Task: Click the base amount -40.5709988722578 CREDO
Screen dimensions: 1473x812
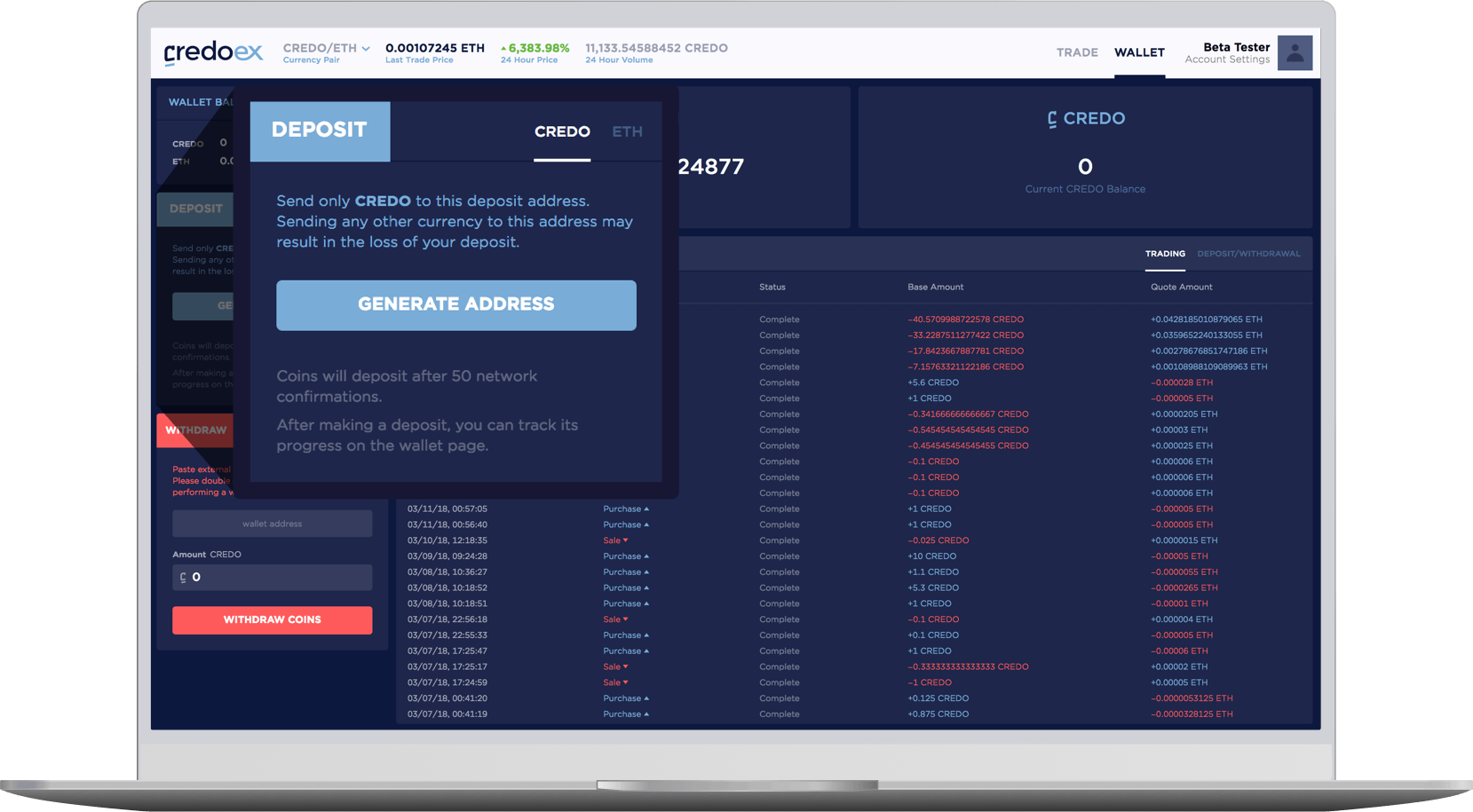Action: click(x=965, y=319)
